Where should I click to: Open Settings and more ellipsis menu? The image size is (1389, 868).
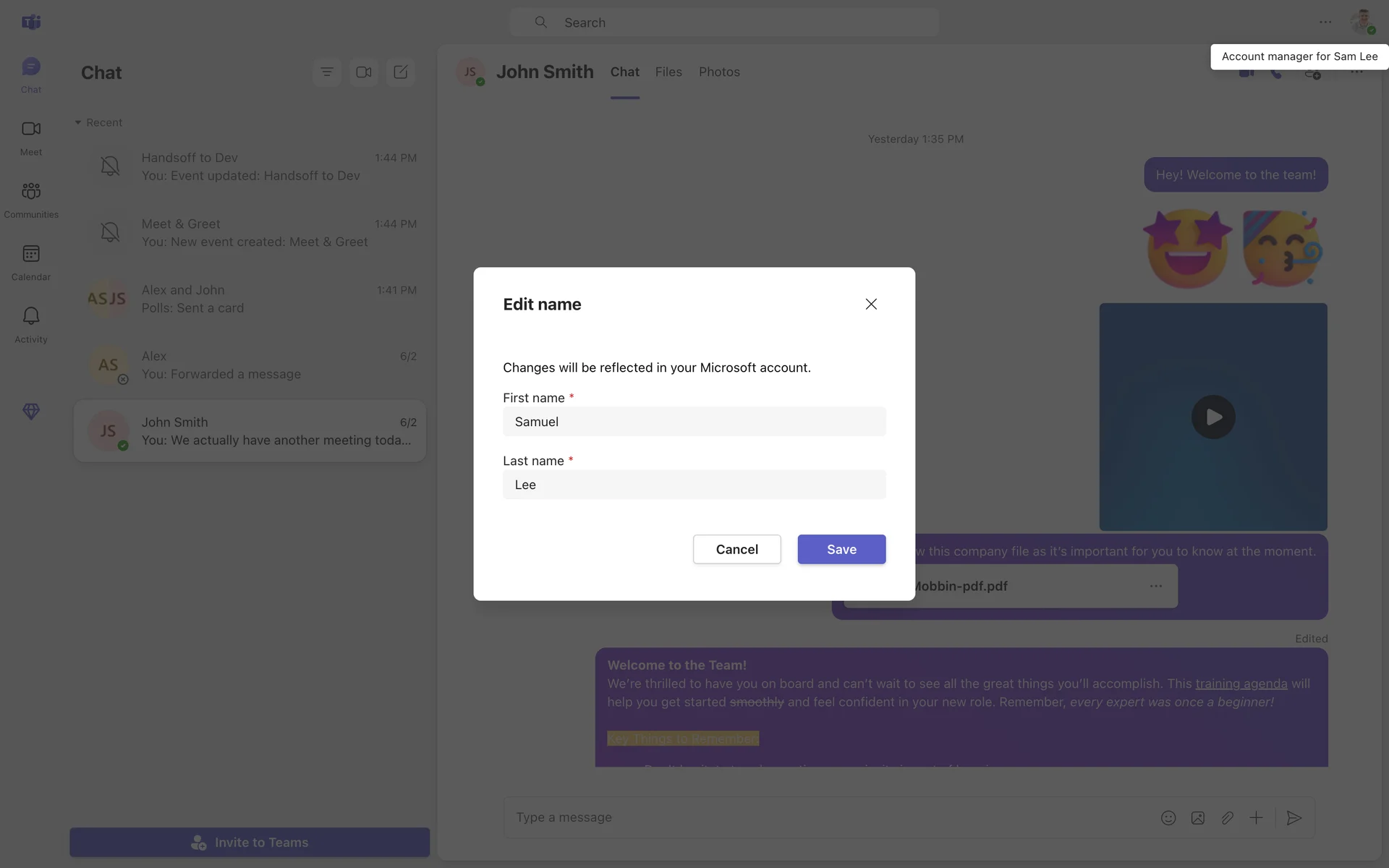click(x=1325, y=22)
